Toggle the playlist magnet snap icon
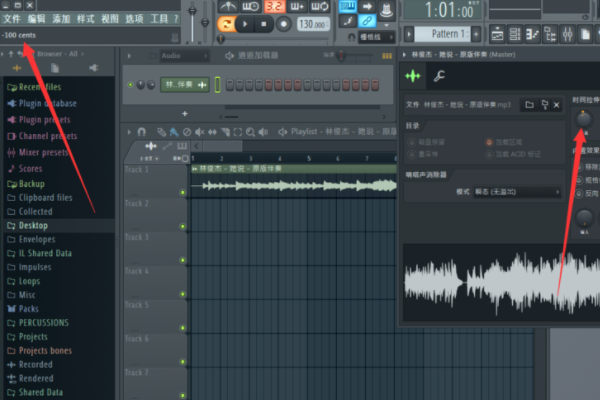Viewport: 600px width, 400px height. click(142, 132)
